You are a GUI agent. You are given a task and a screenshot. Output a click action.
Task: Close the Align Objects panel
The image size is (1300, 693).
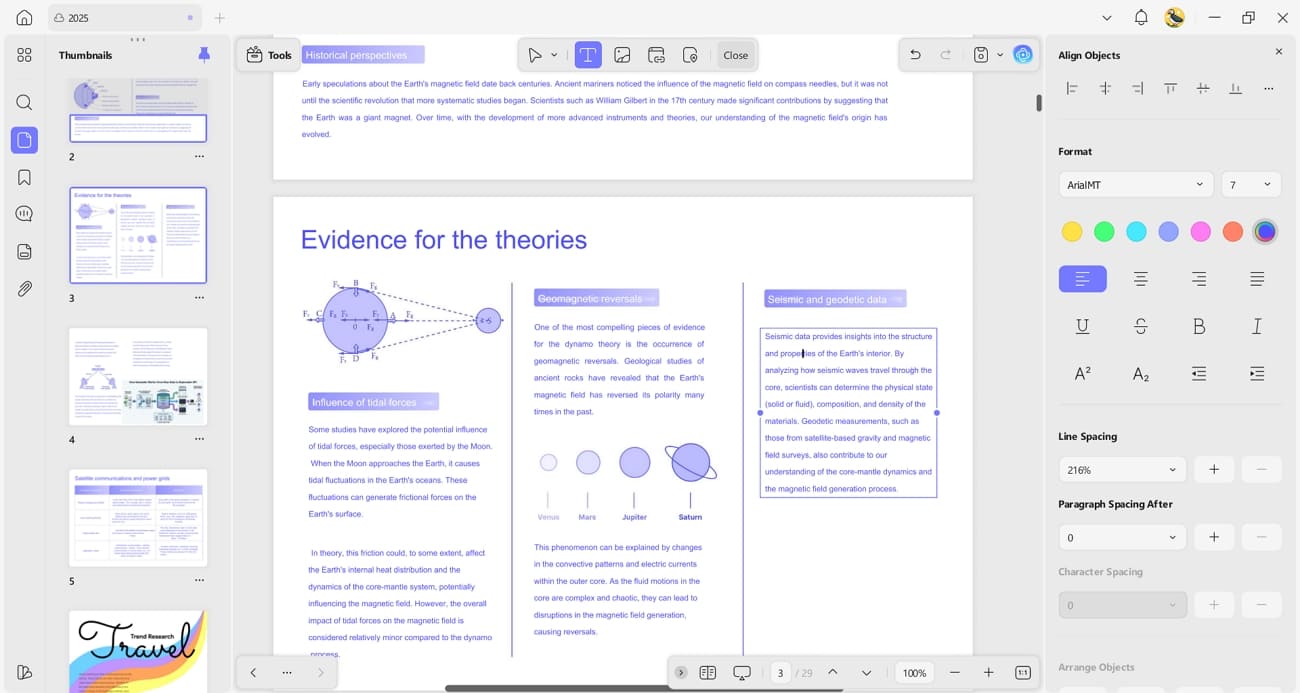[x=1278, y=52]
